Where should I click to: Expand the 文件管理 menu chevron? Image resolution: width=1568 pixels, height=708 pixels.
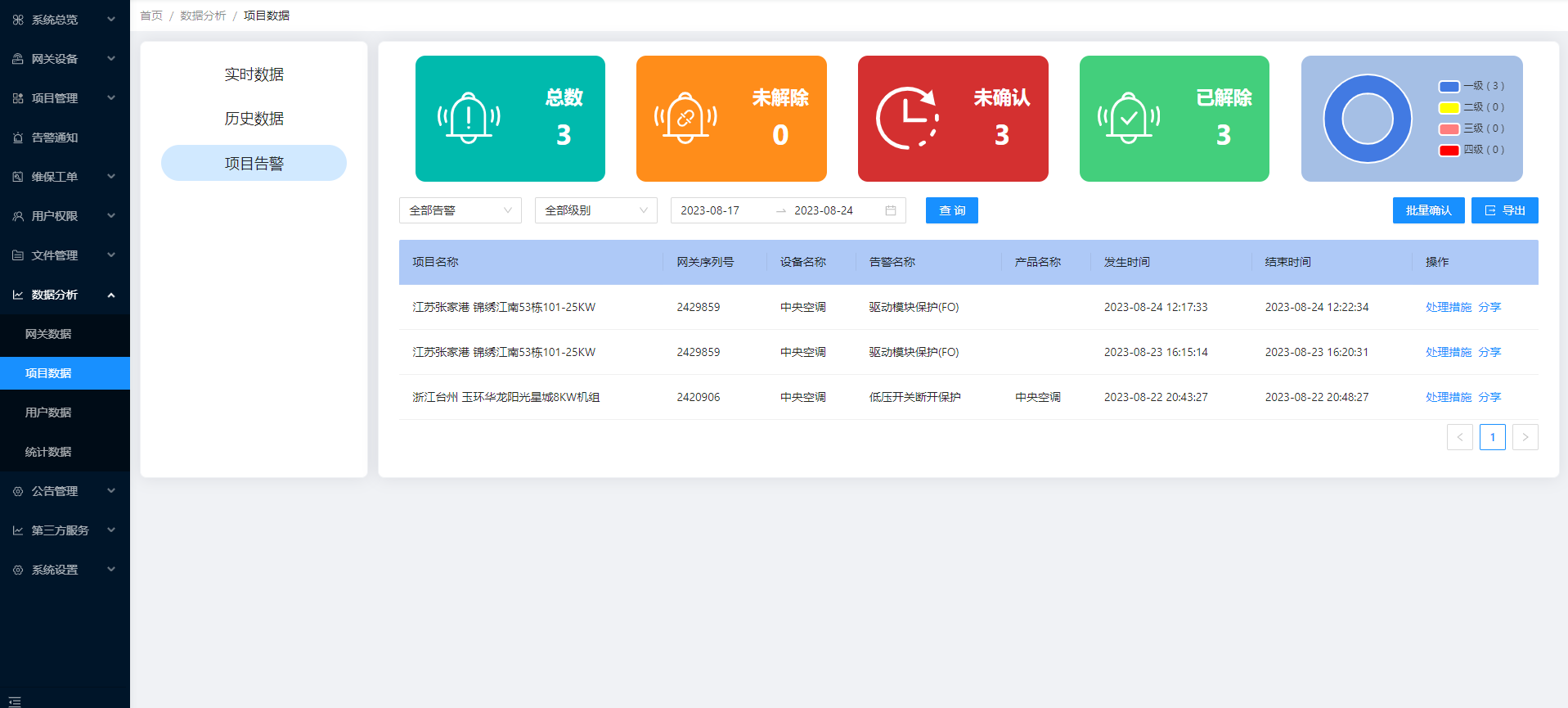pos(111,255)
